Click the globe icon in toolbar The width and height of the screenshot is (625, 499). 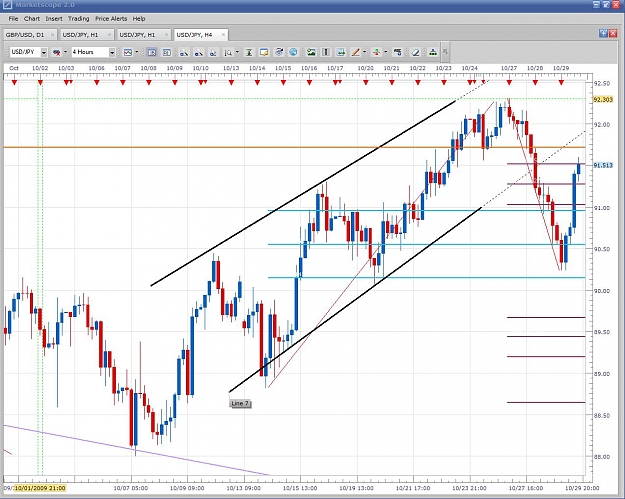coord(293,52)
